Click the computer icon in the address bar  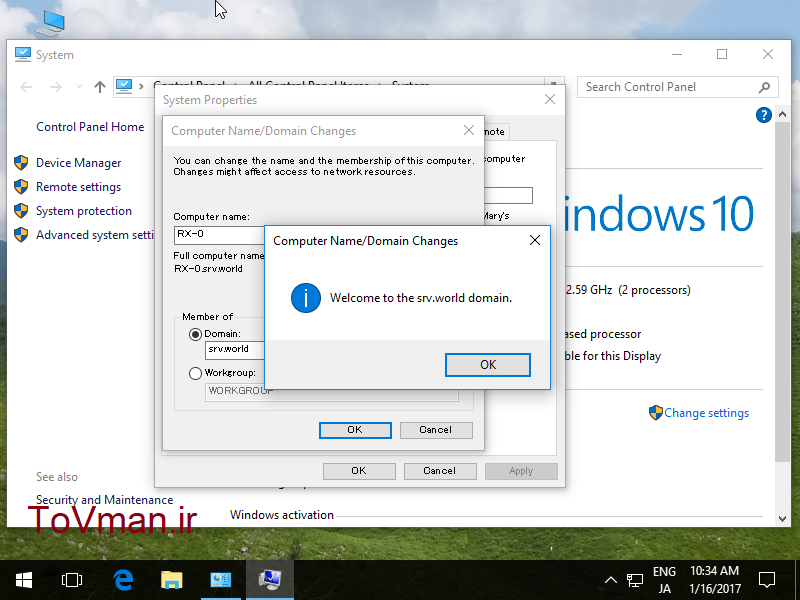point(124,87)
